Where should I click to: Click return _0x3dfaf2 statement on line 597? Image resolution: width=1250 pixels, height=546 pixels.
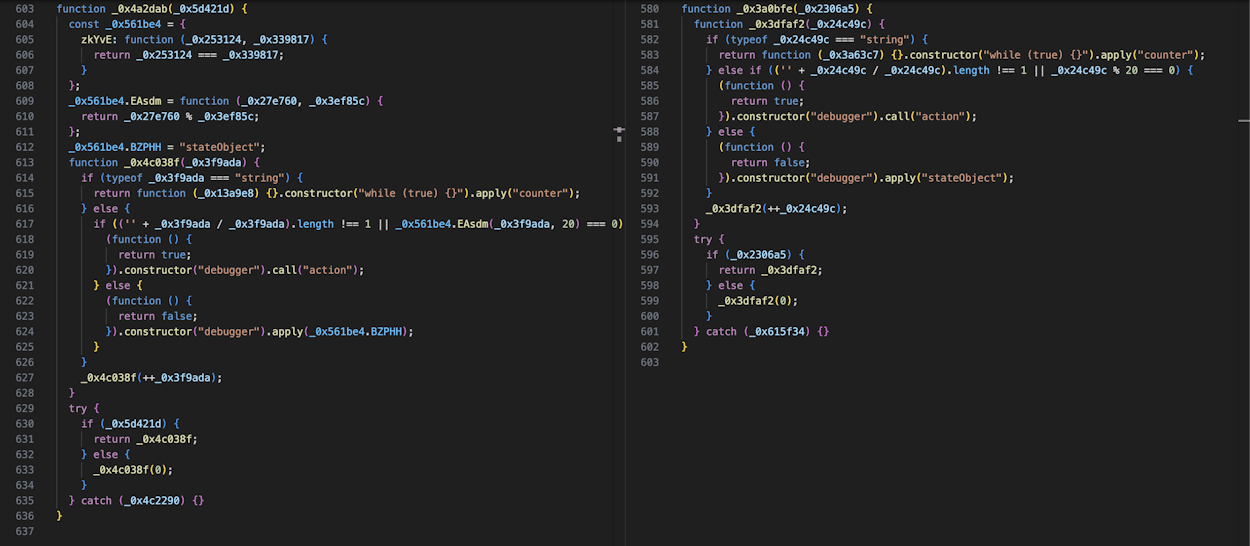pos(757,270)
